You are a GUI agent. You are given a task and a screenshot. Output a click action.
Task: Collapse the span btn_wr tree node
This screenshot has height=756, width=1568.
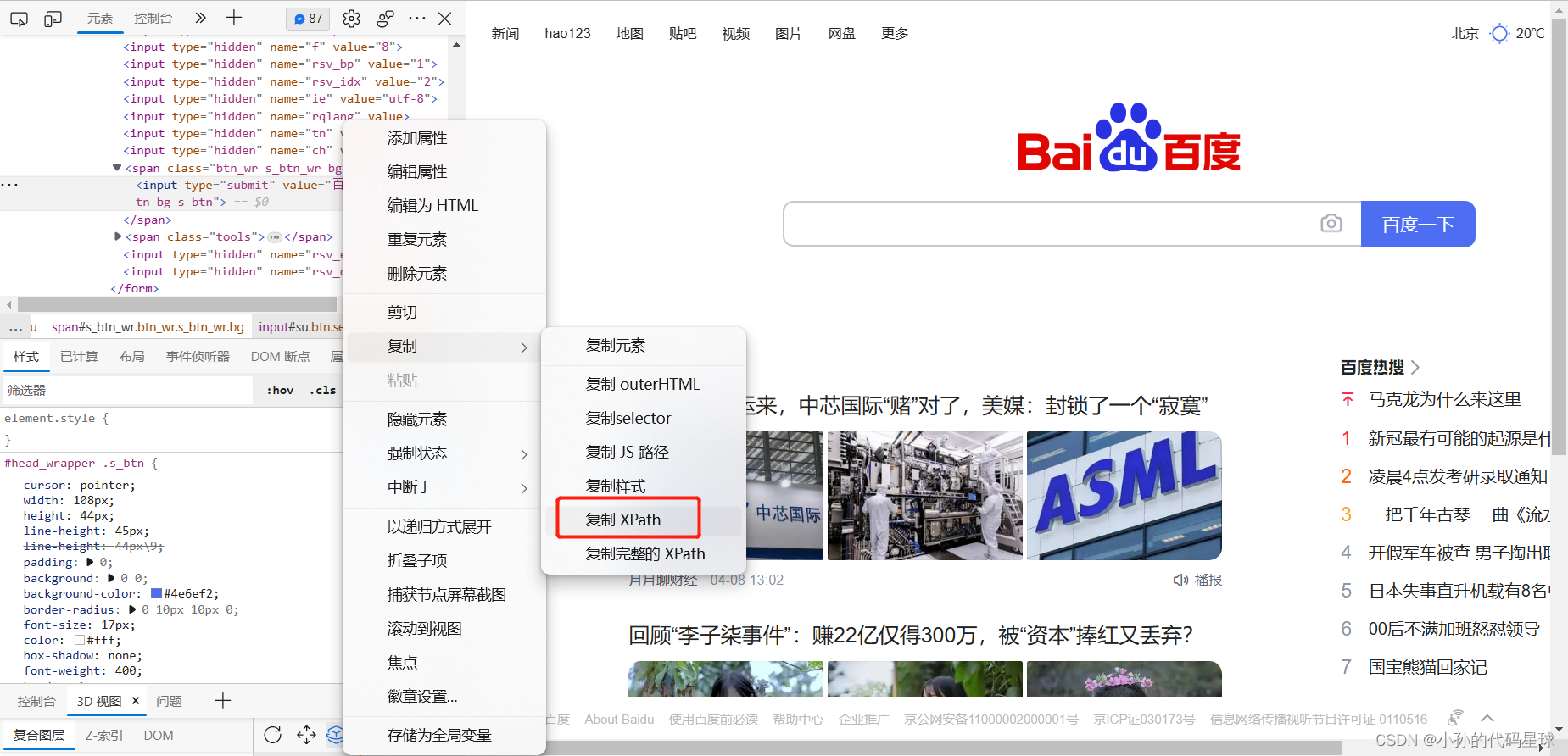[x=117, y=168]
